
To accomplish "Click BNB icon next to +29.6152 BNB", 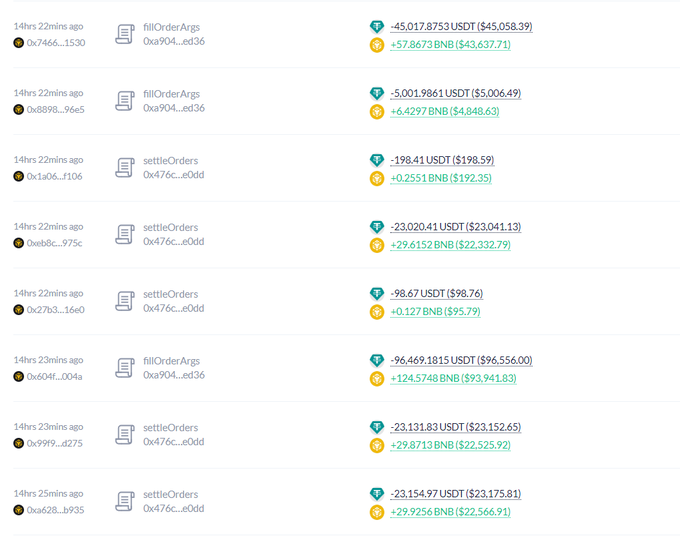I will [x=377, y=245].
